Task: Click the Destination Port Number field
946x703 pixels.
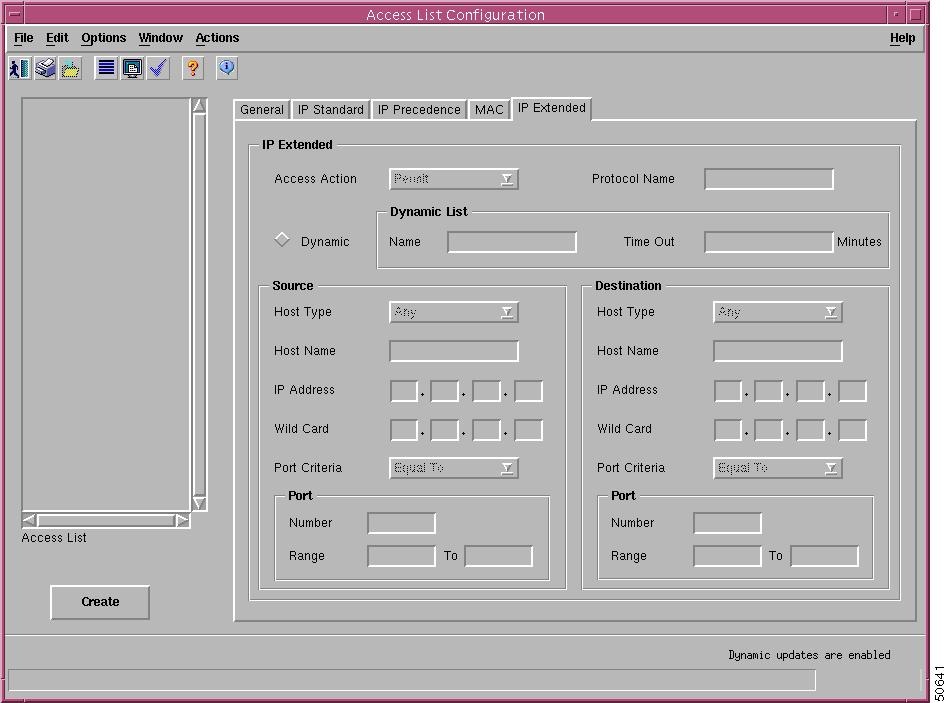Action: pos(727,523)
